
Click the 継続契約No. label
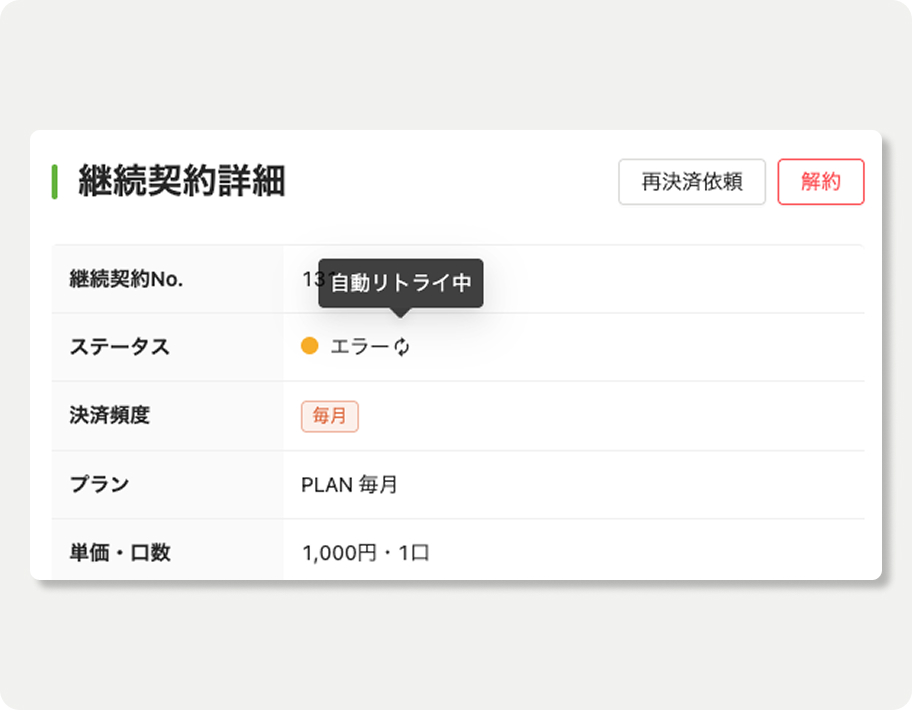click(126, 279)
